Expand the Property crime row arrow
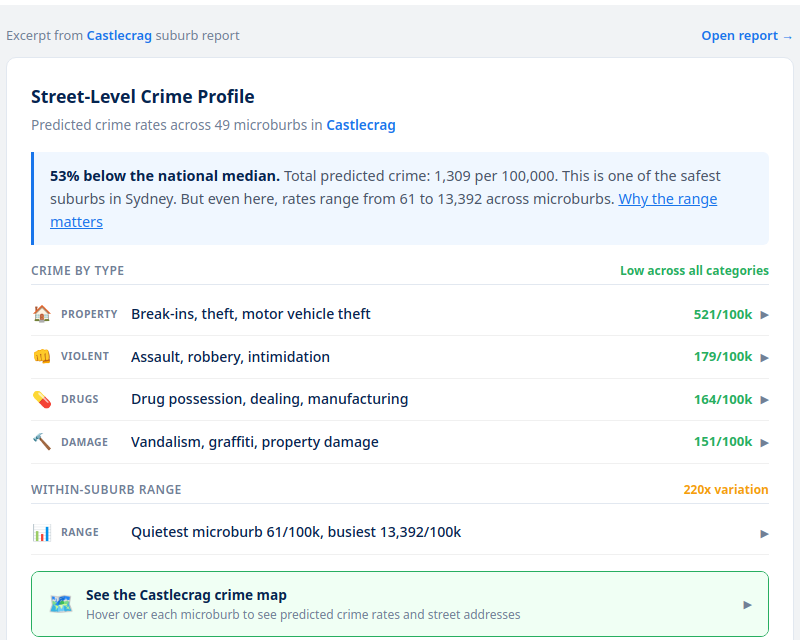 coord(764,315)
